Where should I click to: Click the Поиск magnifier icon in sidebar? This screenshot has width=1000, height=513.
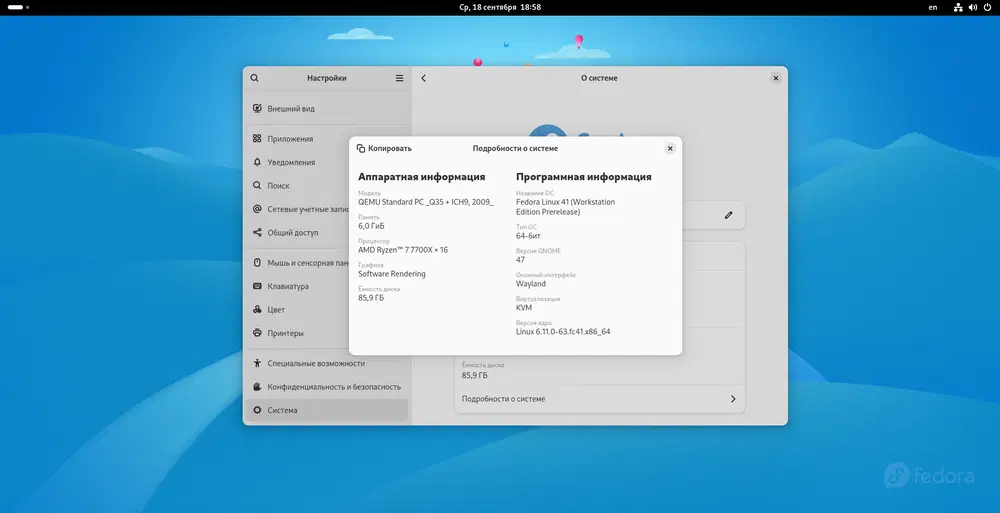pos(257,186)
